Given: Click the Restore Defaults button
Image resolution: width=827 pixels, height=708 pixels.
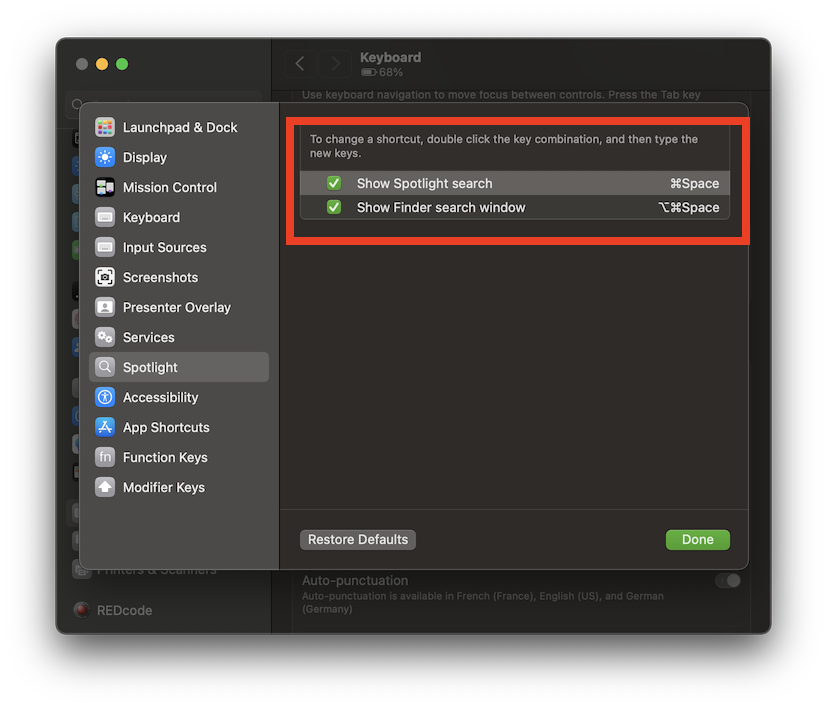Looking at the screenshot, I should [x=358, y=540].
